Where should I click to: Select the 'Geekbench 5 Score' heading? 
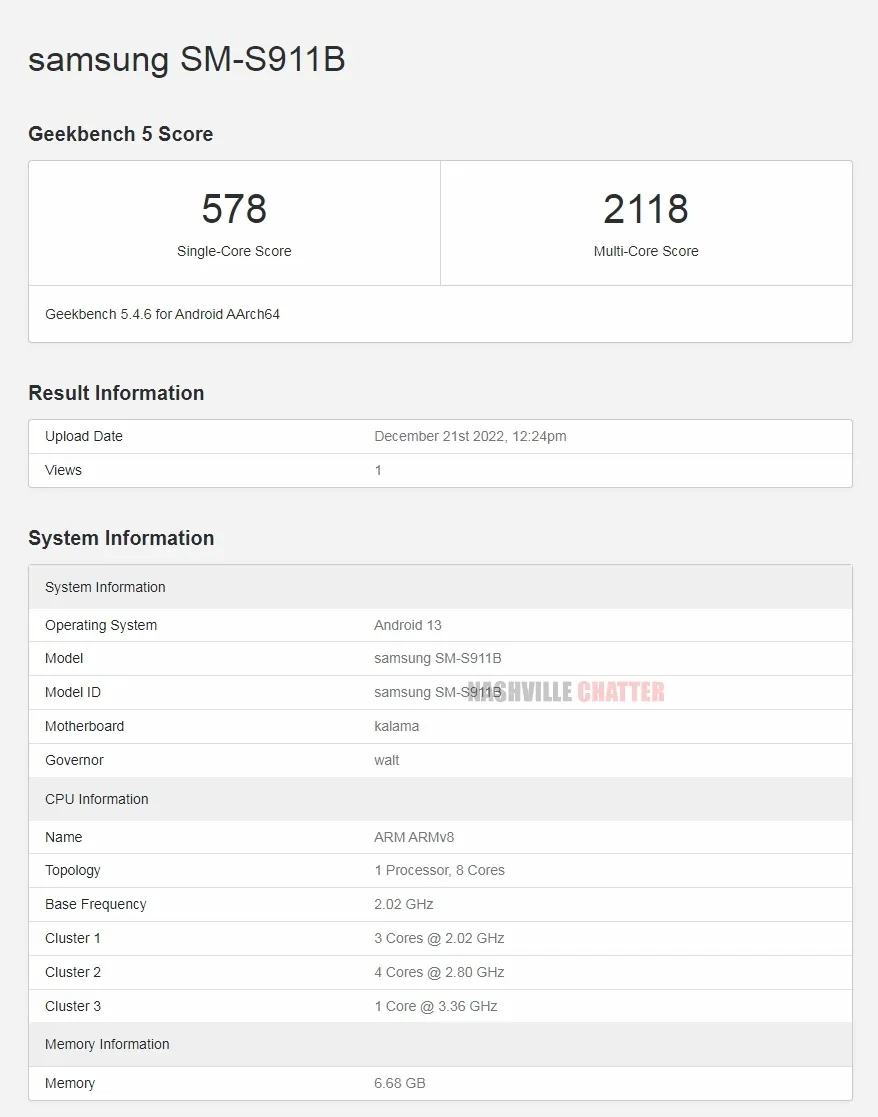[x=120, y=134]
